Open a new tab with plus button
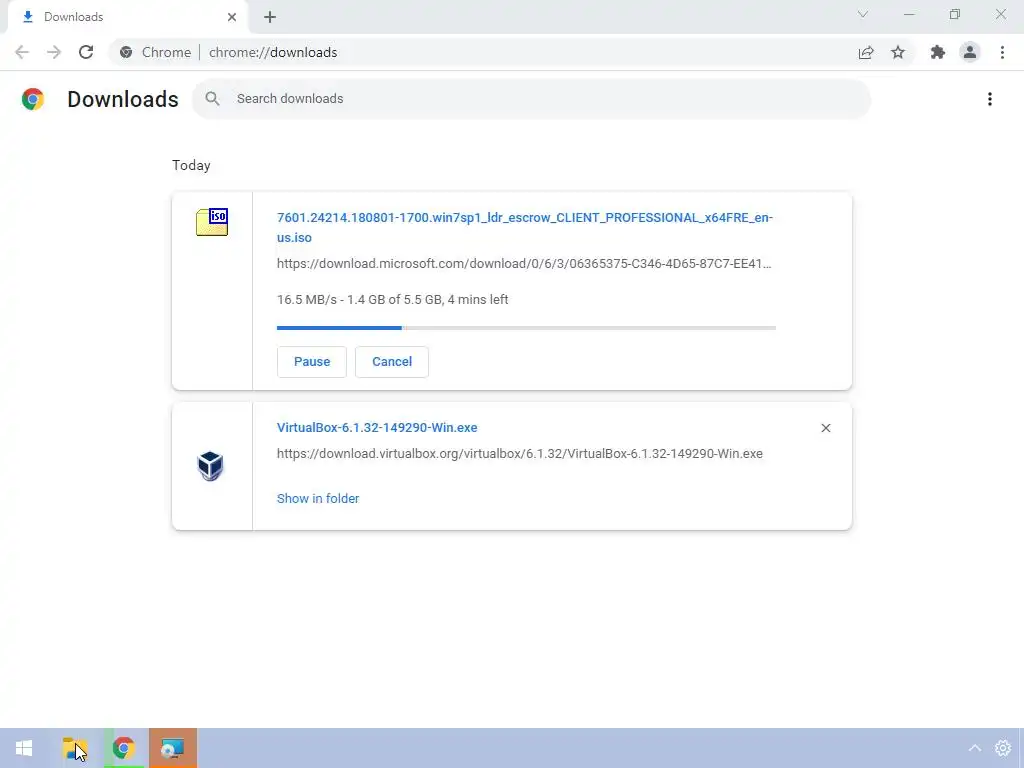 (x=270, y=17)
